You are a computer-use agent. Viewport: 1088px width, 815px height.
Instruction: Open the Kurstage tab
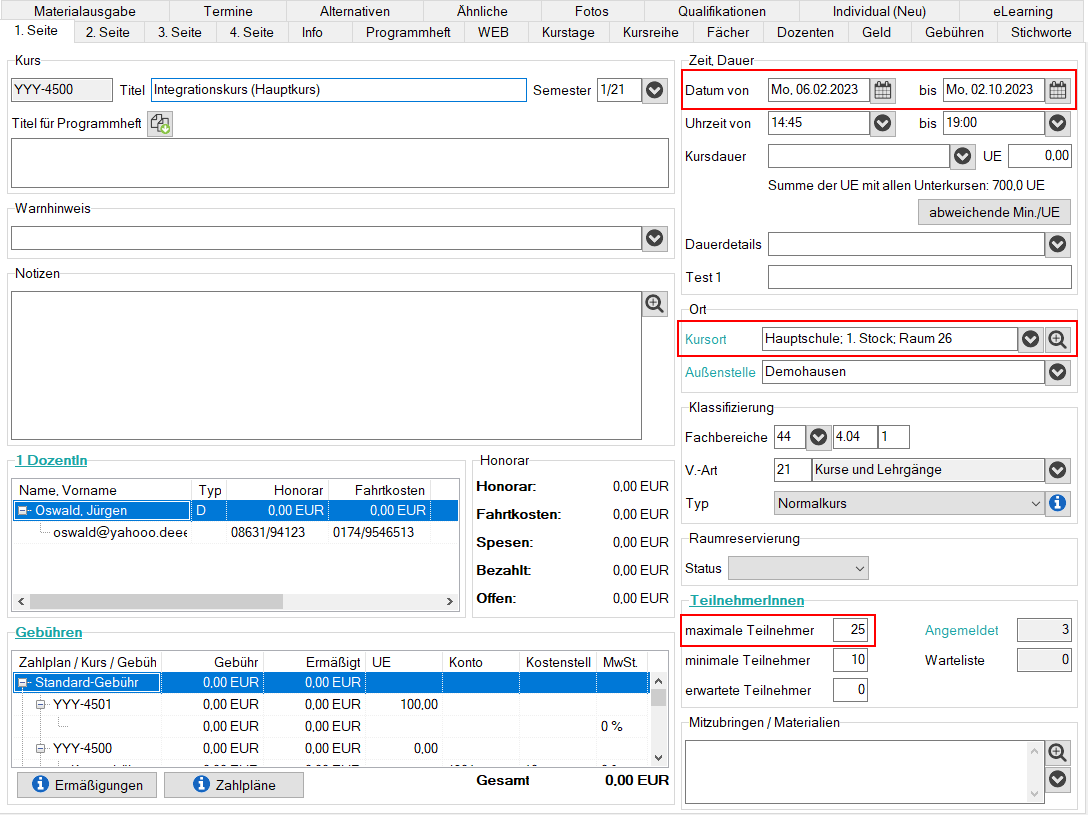[568, 33]
